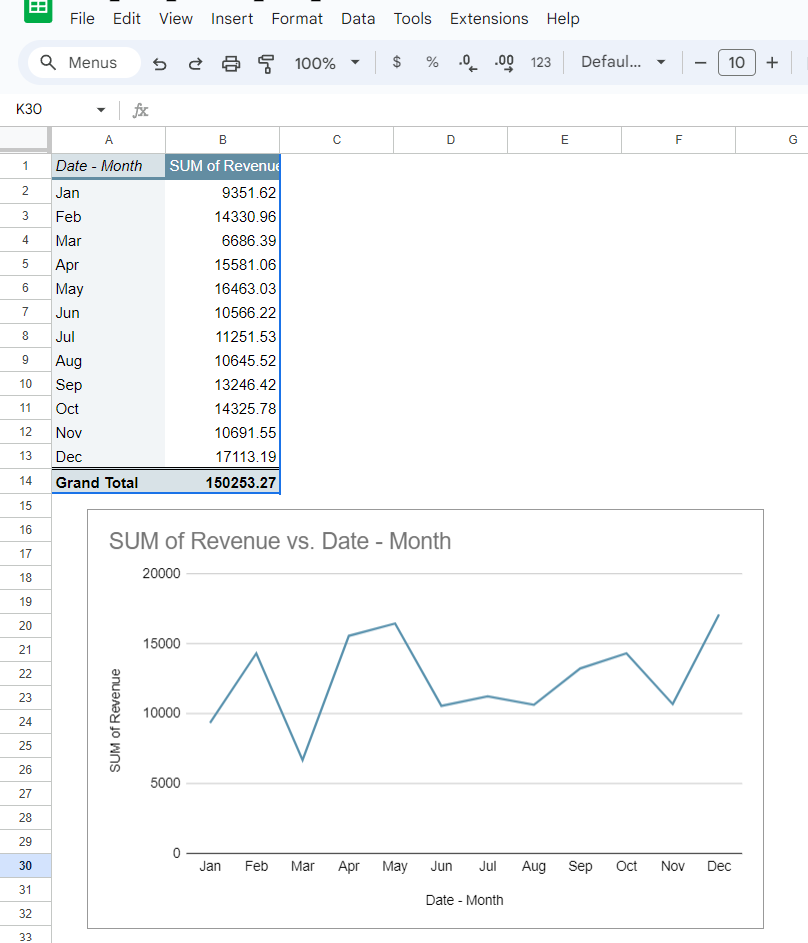
Task: Open the File menu
Action: point(82,19)
